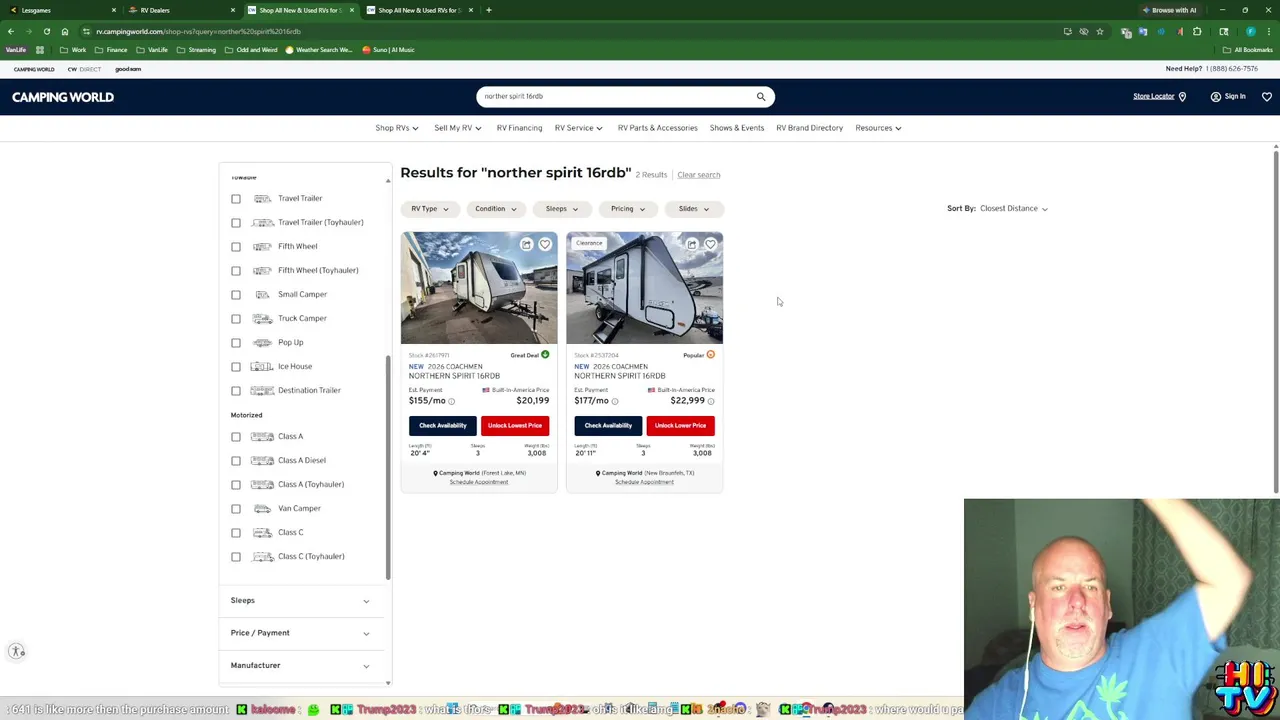The width and height of the screenshot is (1280, 720).
Task: Click the filter sidebar scrollbar
Action: tap(388, 467)
